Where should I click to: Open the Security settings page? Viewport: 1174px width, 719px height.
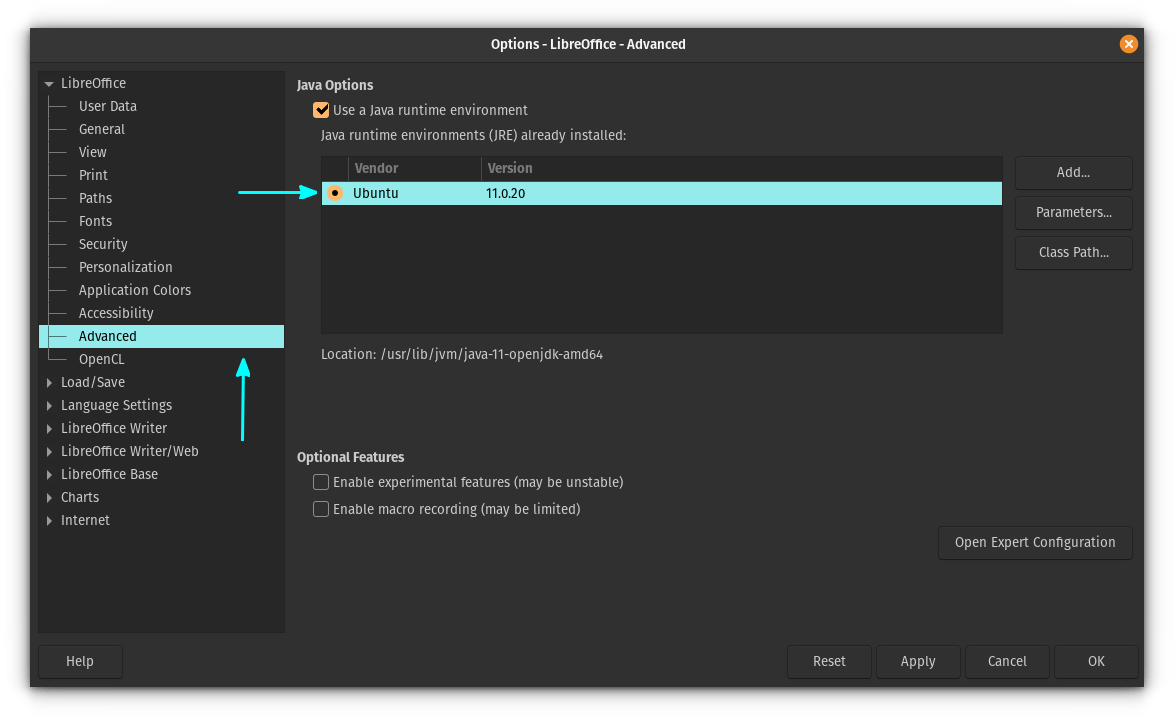coord(104,244)
